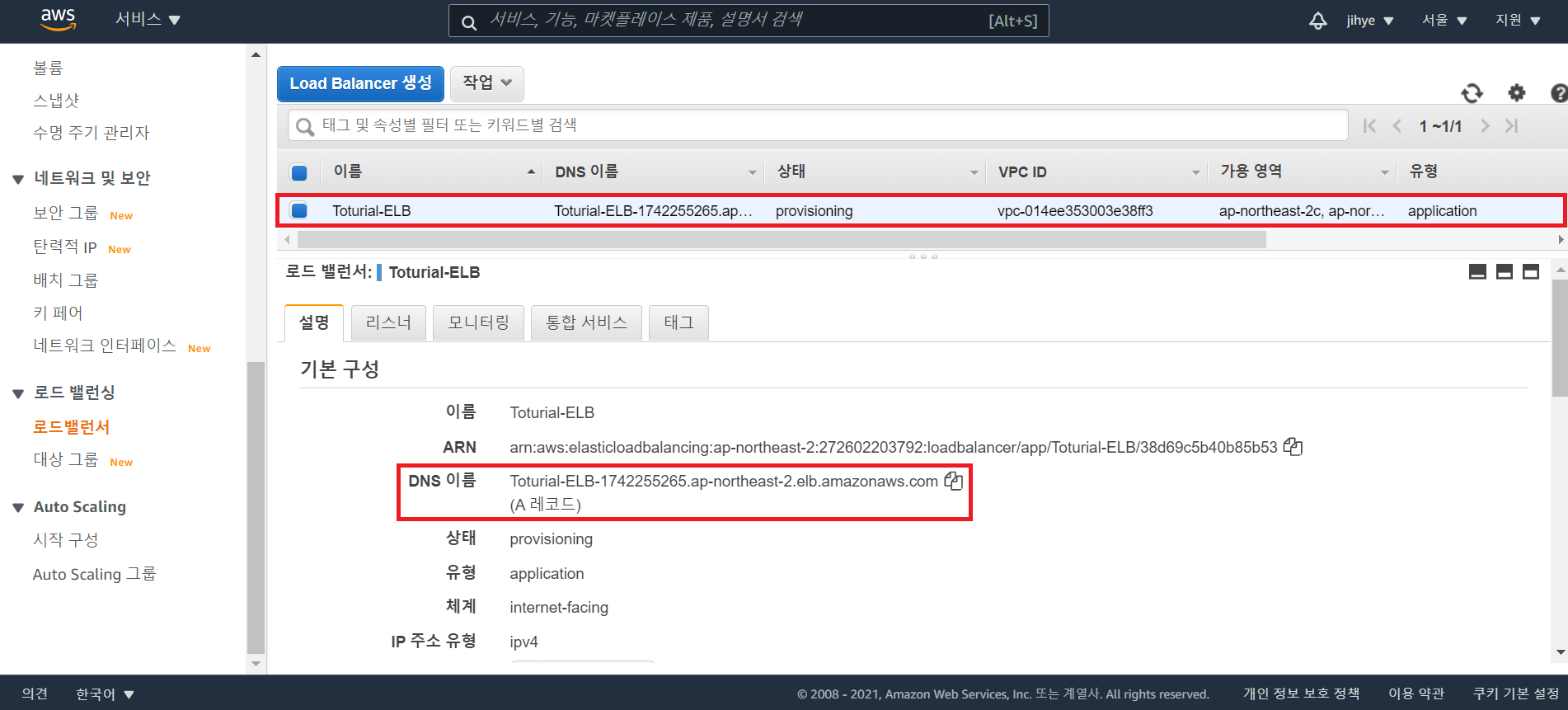Refresh the load balancer list
Image resolution: width=1568 pixels, height=710 pixels.
click(1472, 93)
